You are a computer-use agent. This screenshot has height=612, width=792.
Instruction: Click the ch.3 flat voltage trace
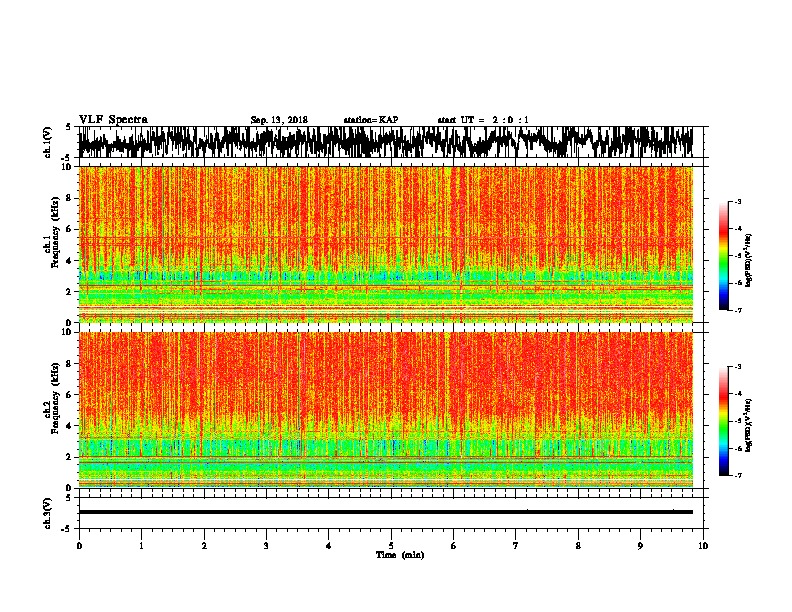coord(385,512)
